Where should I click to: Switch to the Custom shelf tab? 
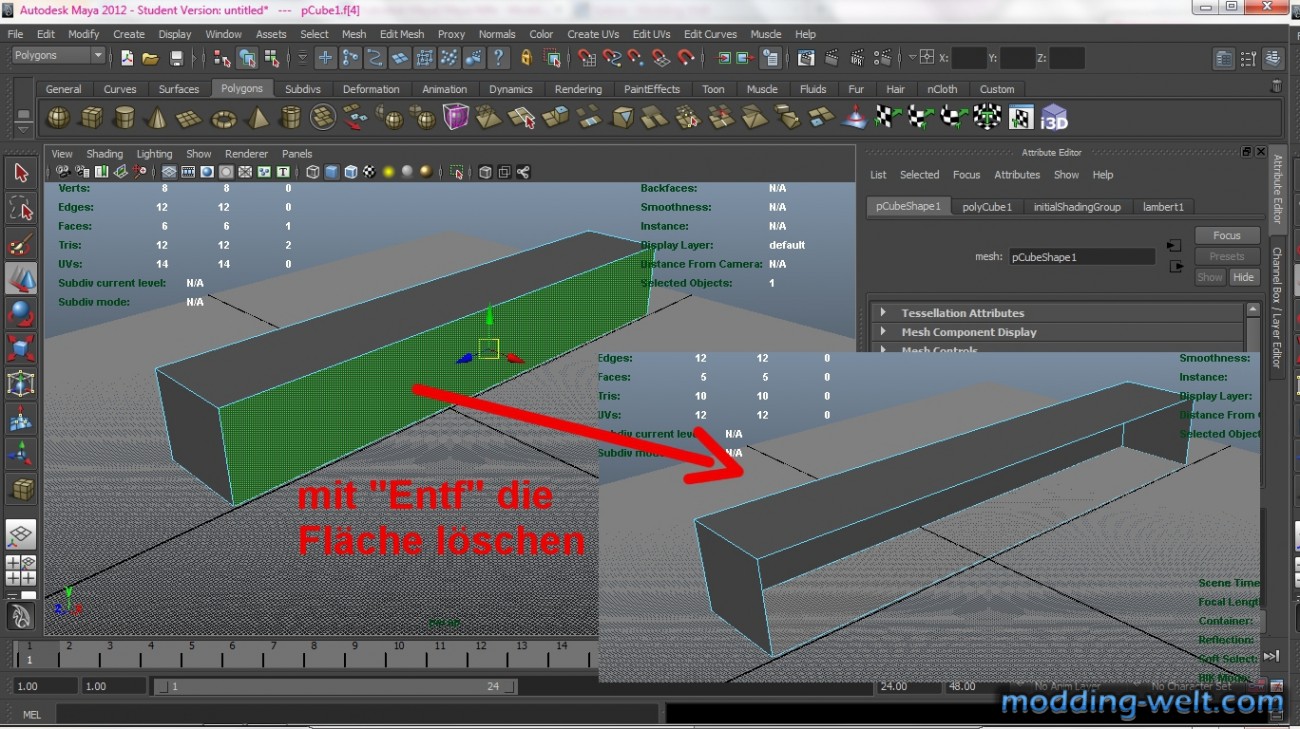pyautogui.click(x=997, y=89)
